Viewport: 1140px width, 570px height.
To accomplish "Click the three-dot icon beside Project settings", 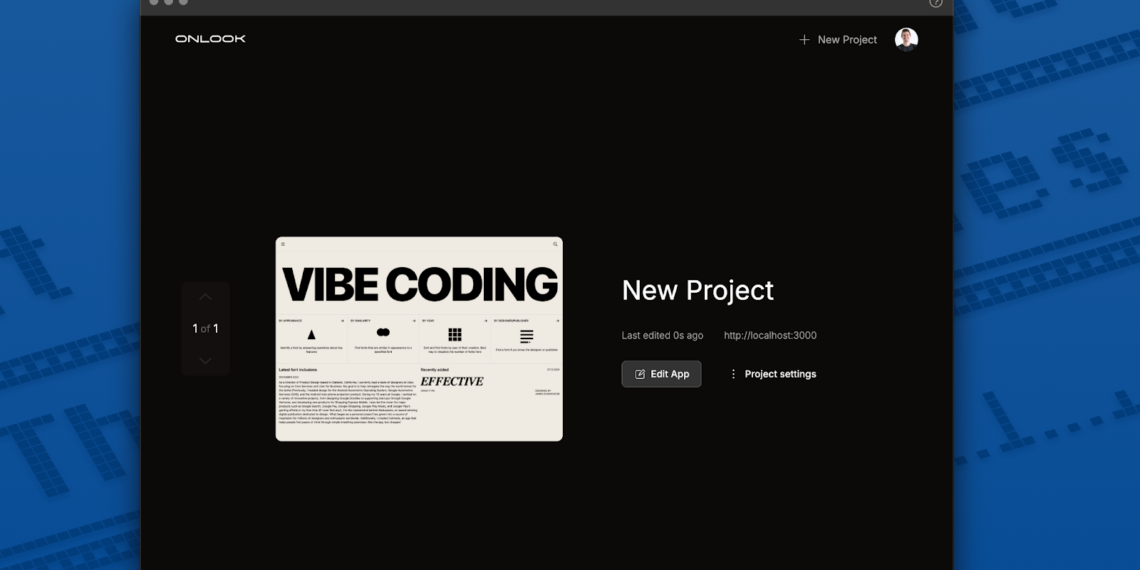I will (x=733, y=374).
